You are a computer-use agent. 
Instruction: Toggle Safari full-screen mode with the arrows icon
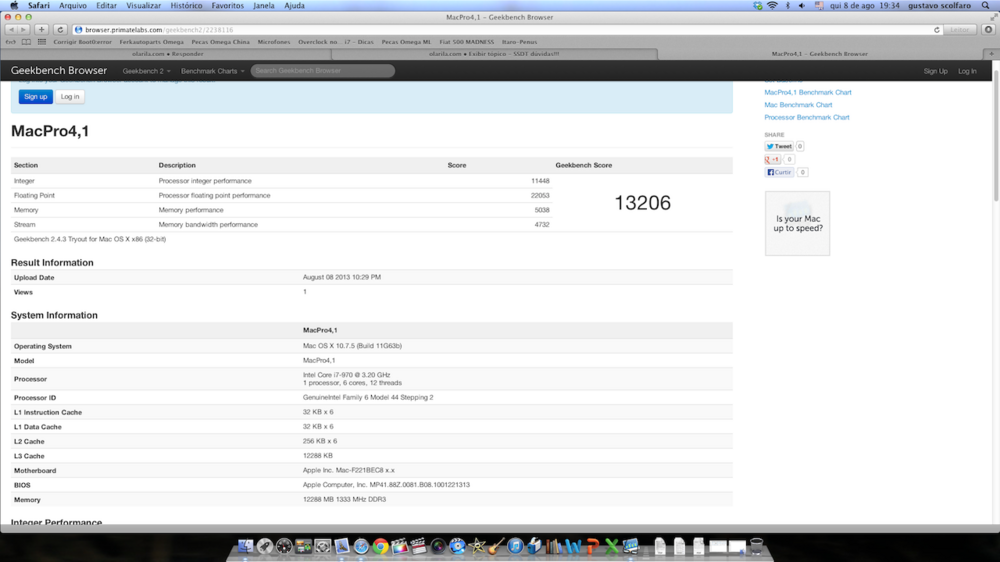click(x=991, y=17)
